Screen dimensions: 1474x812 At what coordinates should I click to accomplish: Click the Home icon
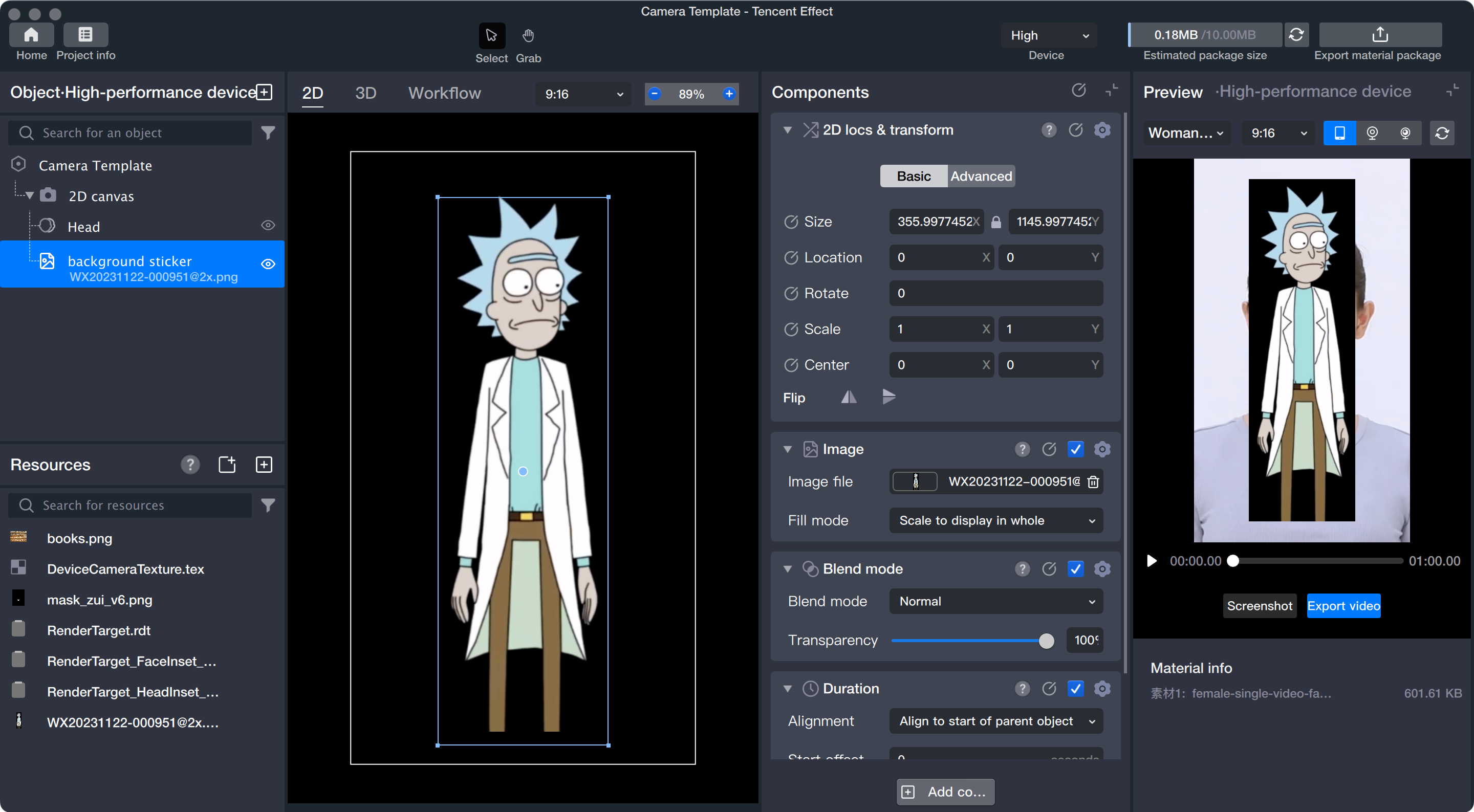click(31, 35)
